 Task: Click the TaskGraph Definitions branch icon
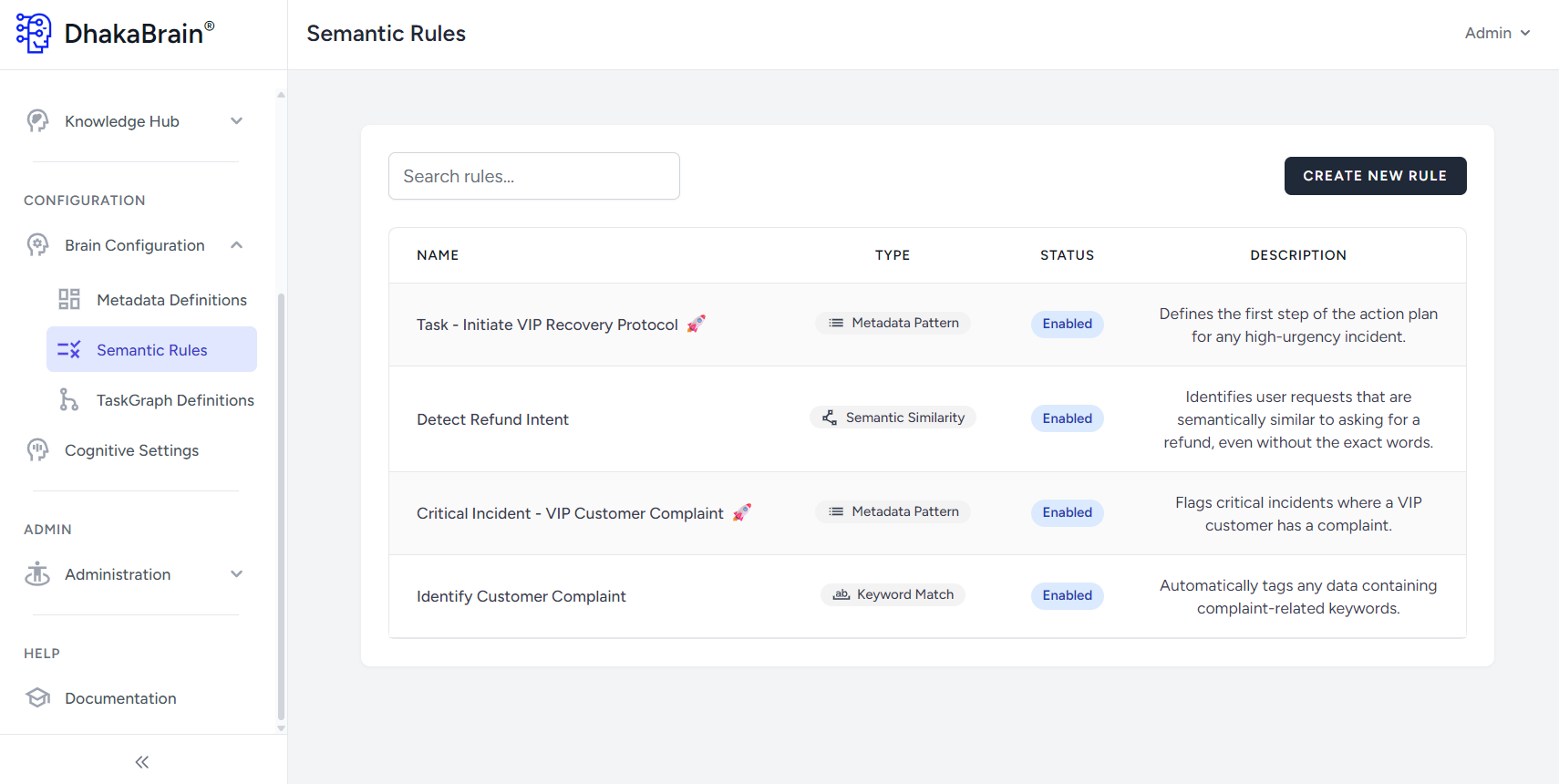click(x=69, y=400)
